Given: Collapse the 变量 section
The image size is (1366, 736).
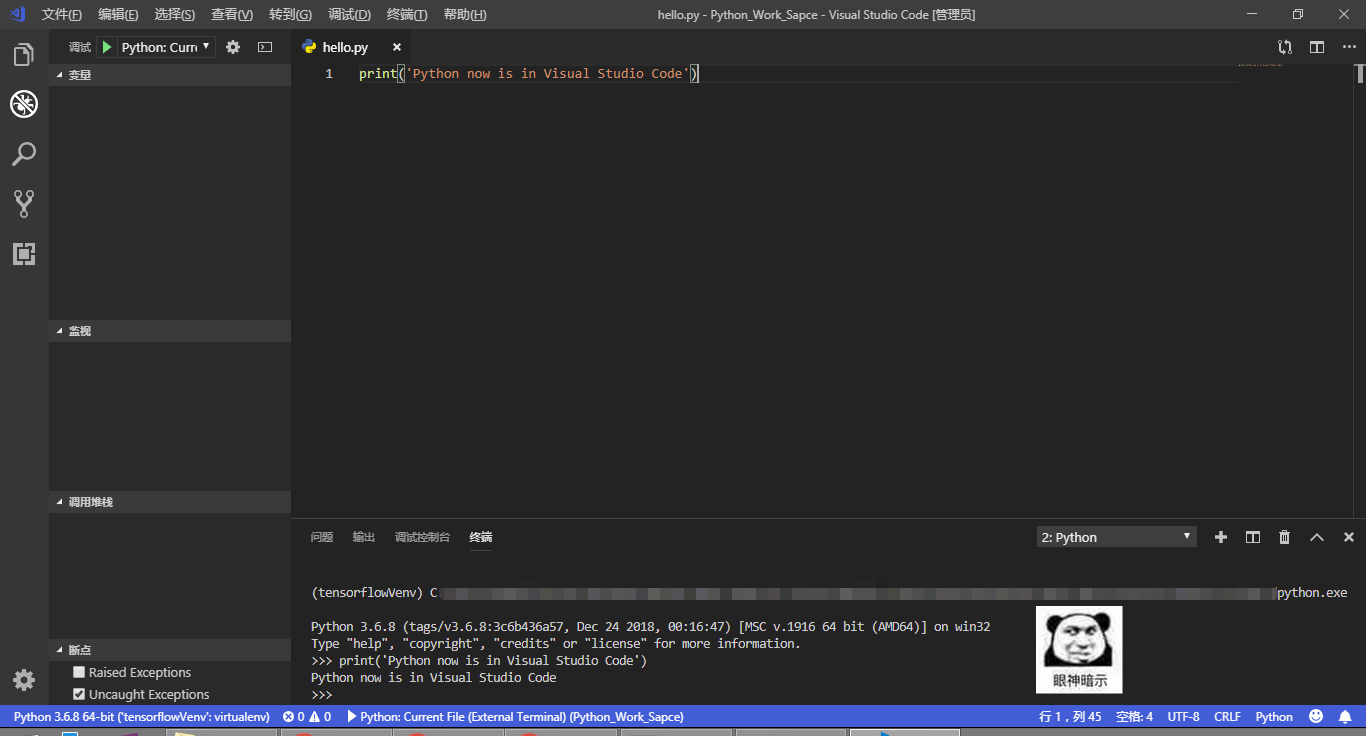Looking at the screenshot, I should (170, 75).
